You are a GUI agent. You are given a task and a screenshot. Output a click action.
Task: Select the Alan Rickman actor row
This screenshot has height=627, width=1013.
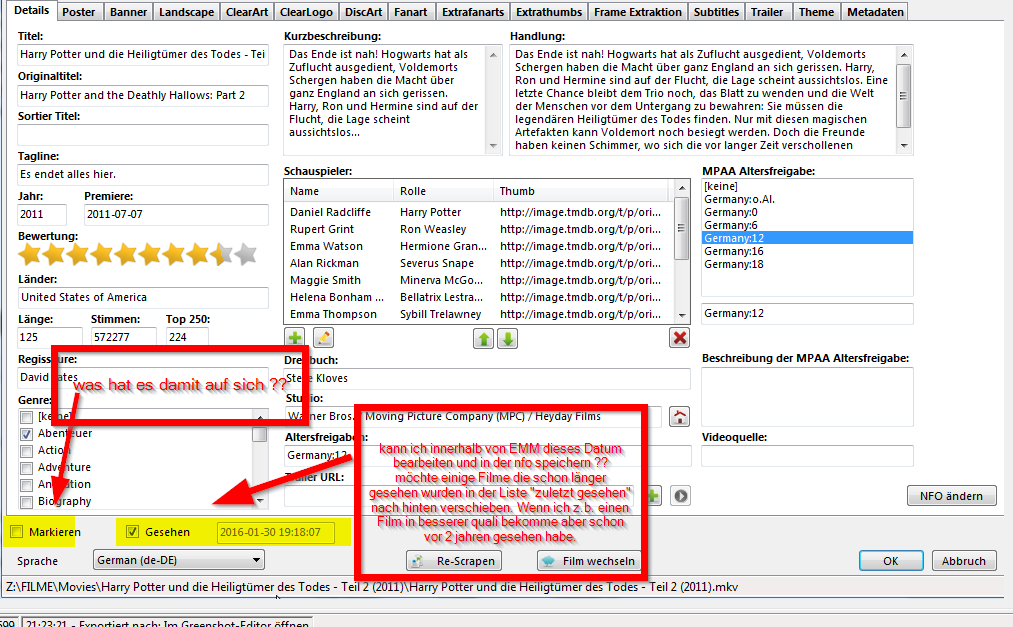click(479, 263)
